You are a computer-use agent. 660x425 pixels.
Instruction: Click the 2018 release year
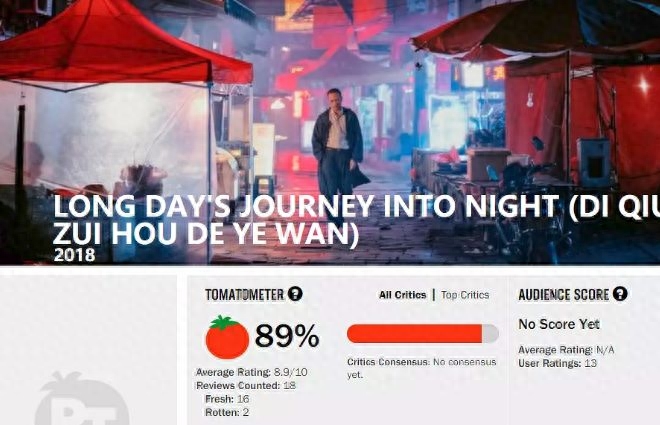click(x=74, y=255)
